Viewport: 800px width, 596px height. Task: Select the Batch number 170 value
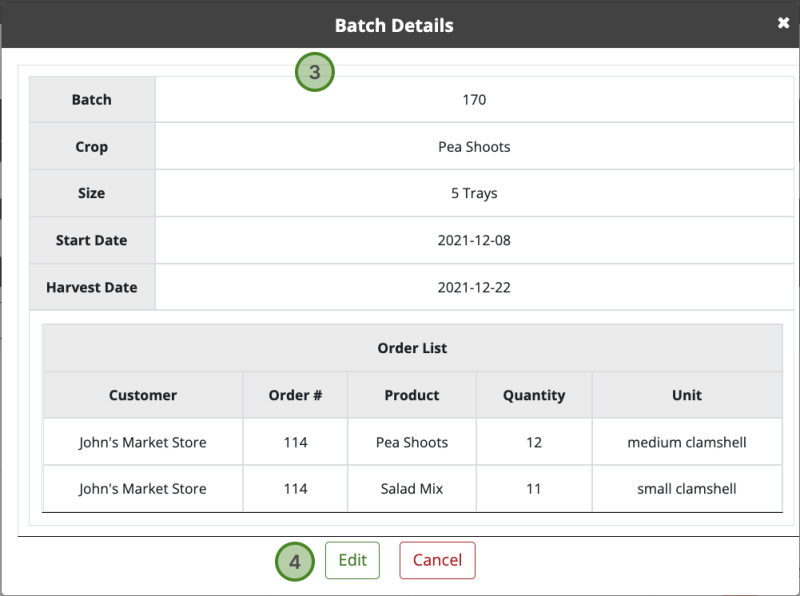point(474,99)
